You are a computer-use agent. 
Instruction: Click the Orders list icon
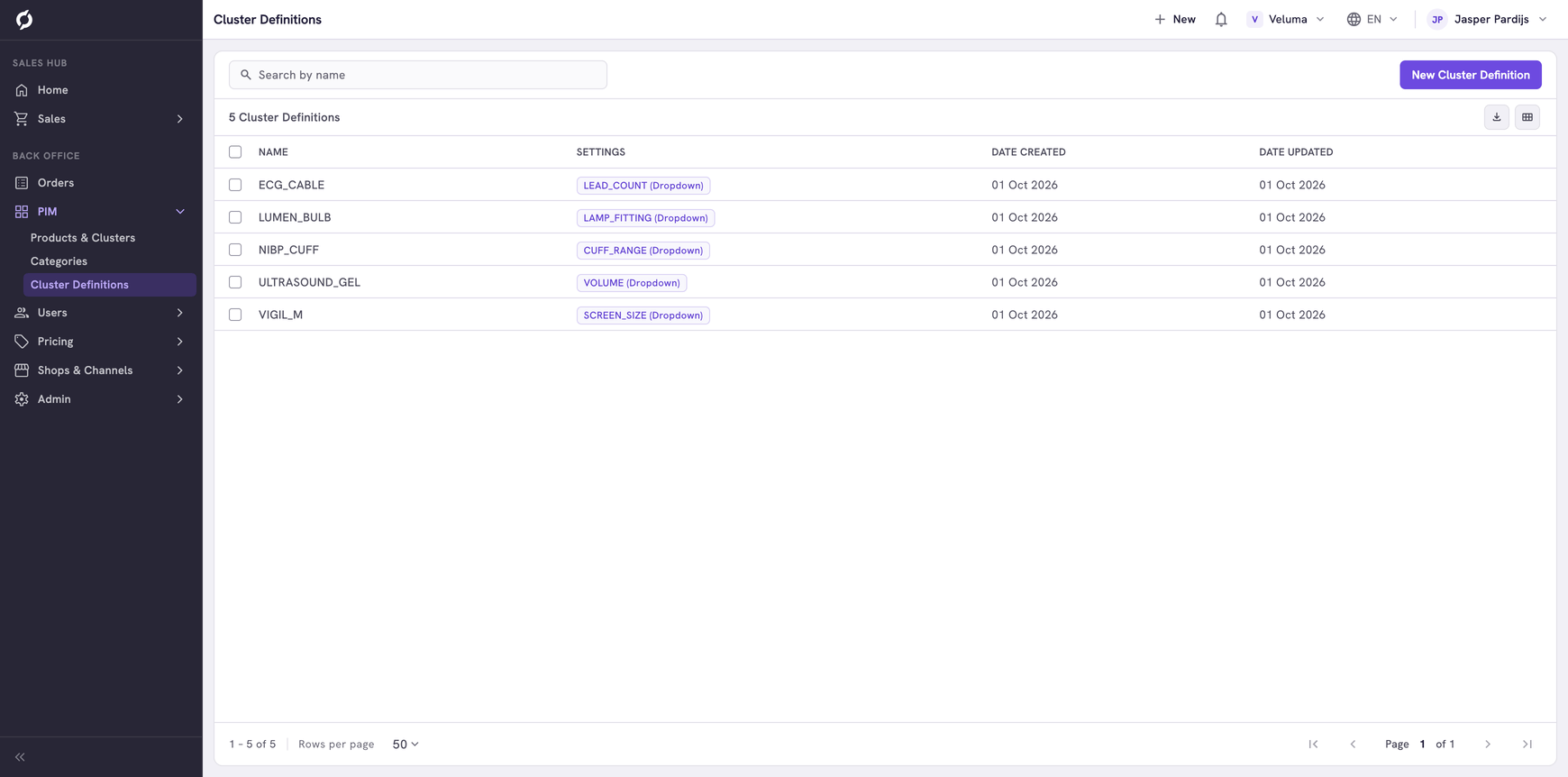22,183
